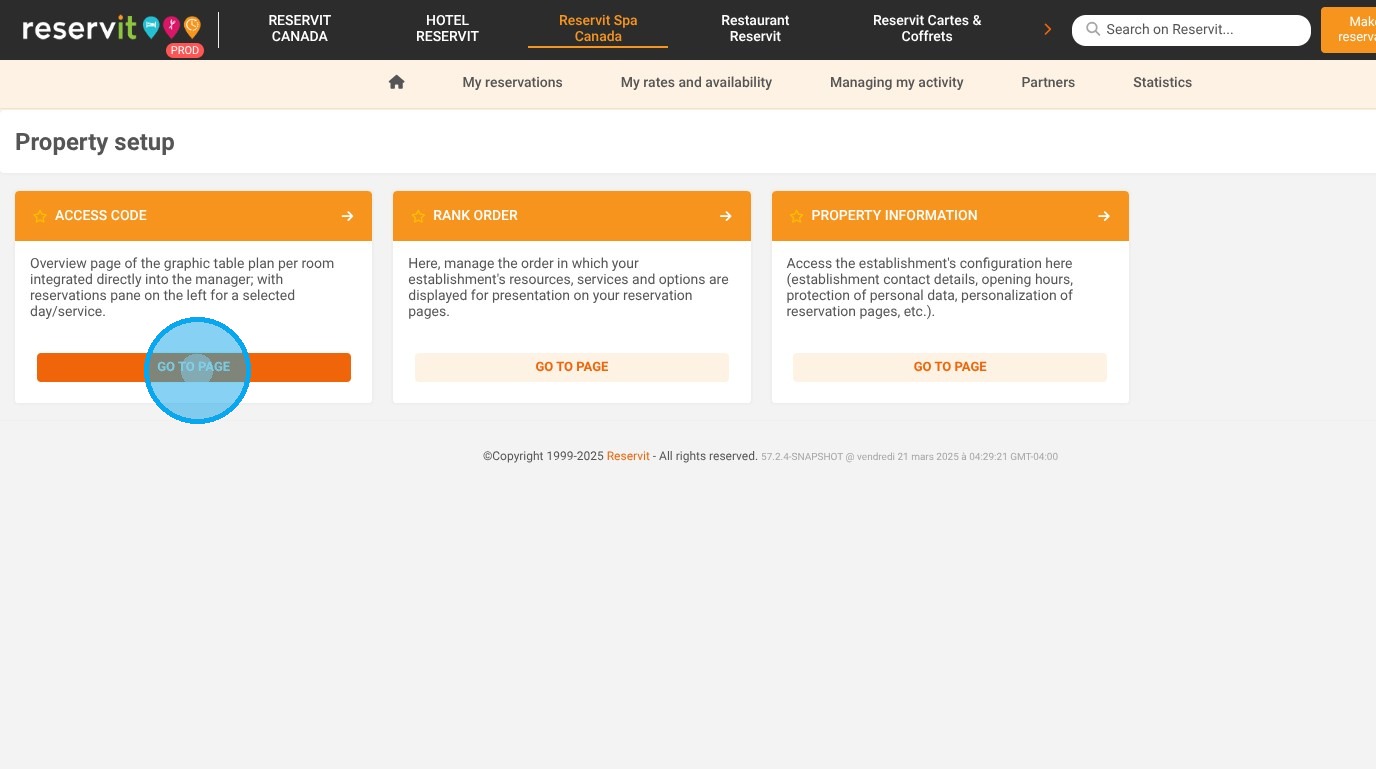Viewport: 1376px width, 769px height.
Task: Click the Property setup heading
Action: point(95,142)
